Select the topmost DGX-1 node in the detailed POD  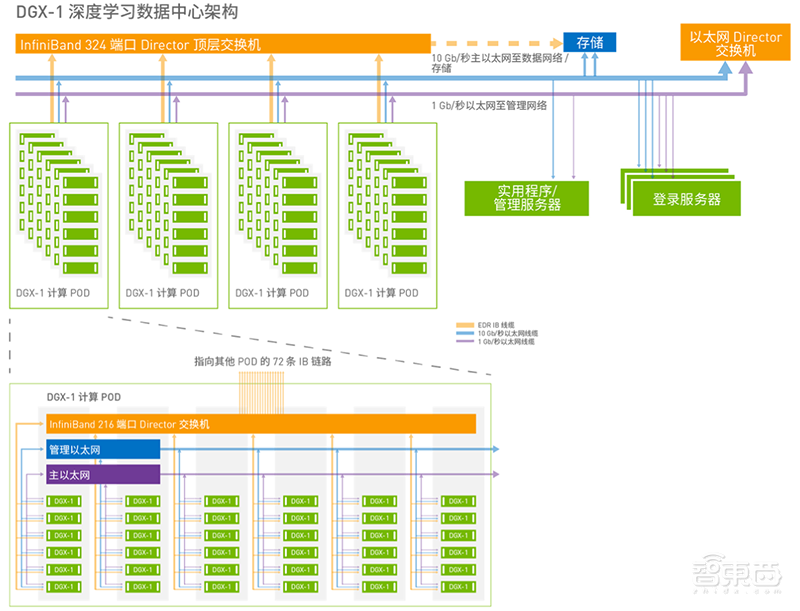(x=65, y=501)
